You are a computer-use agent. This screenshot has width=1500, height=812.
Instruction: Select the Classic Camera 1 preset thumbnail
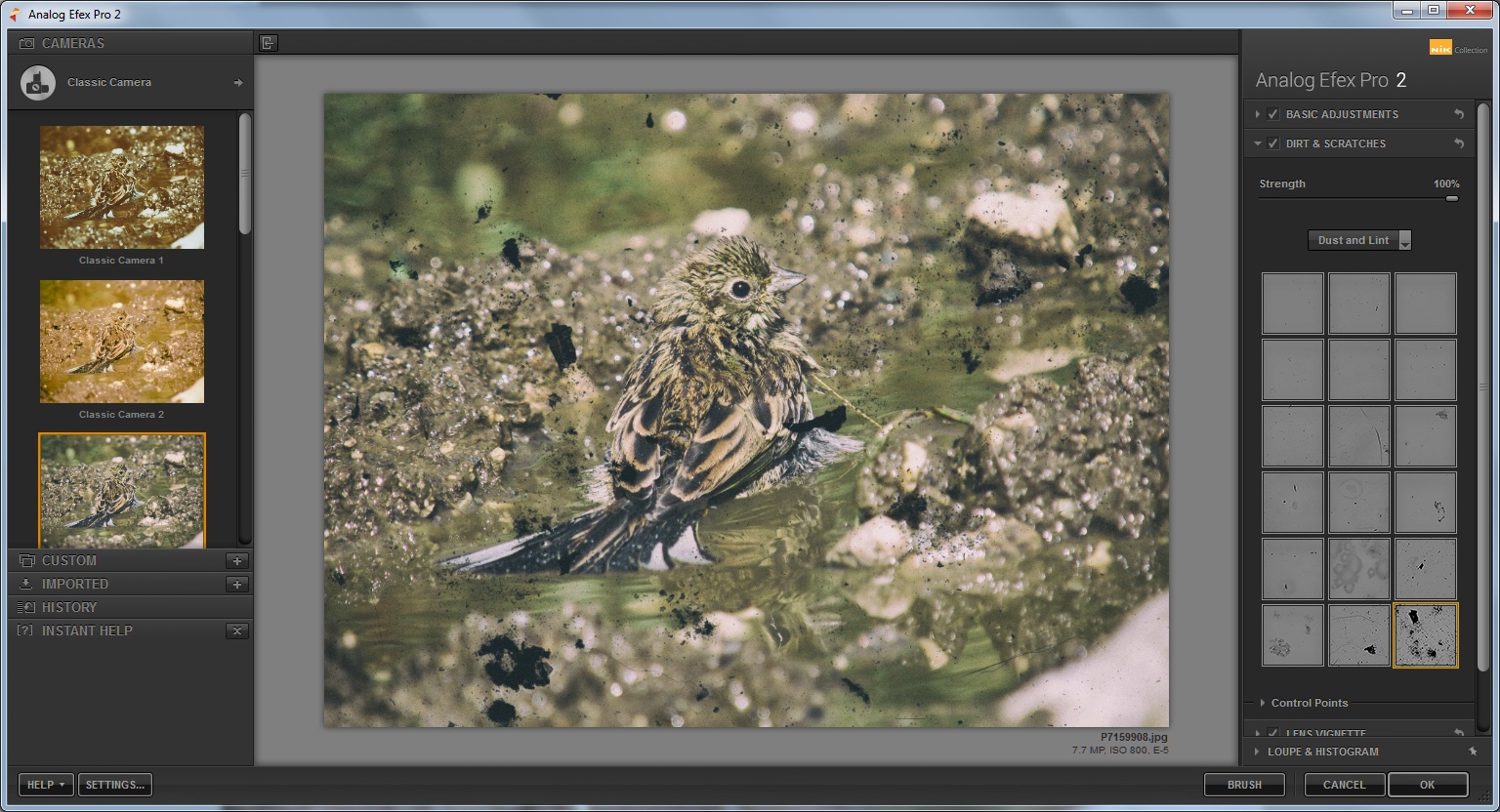tap(122, 186)
